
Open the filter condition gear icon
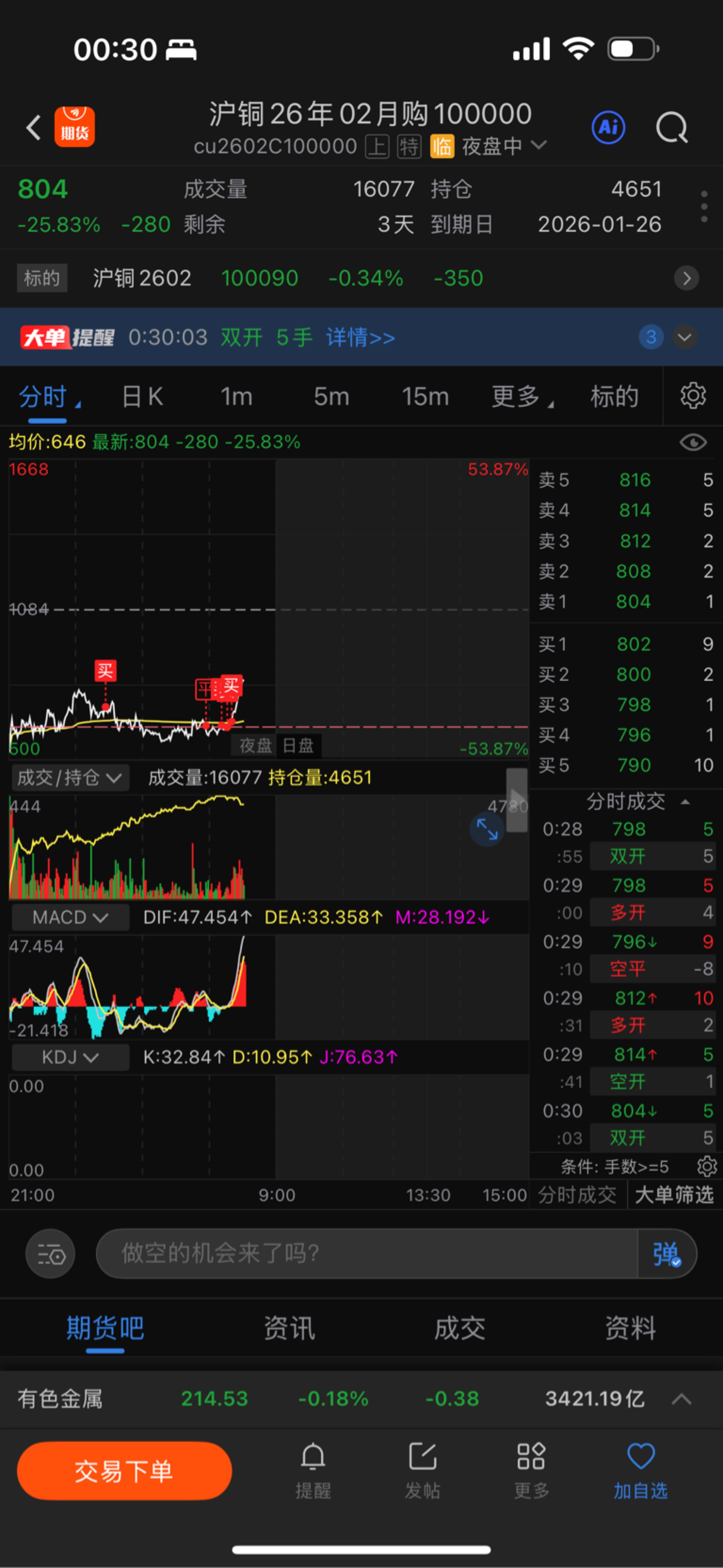coord(707,1166)
